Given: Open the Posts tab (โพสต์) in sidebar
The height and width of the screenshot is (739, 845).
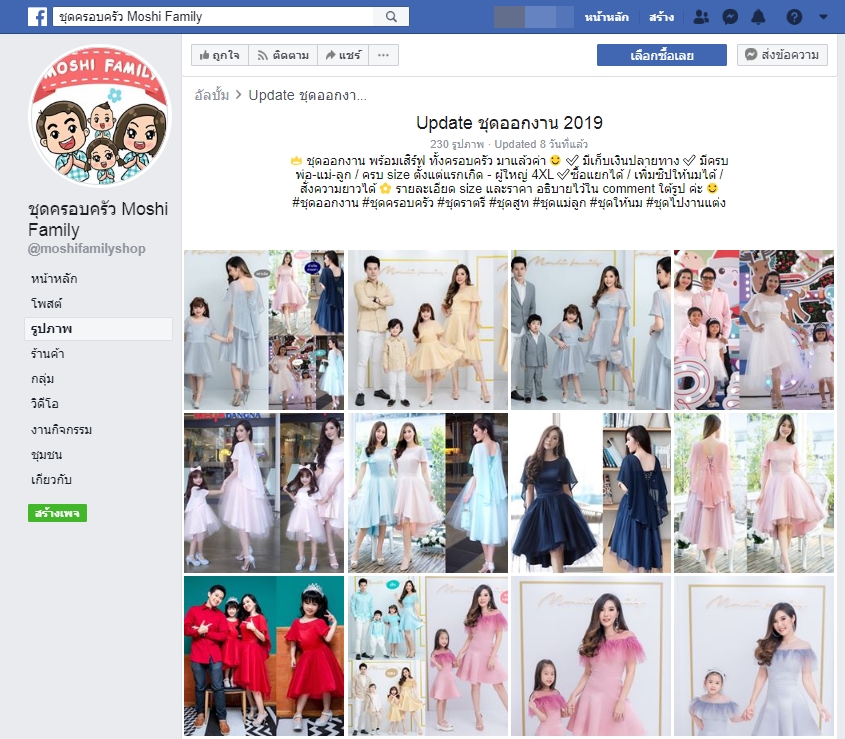Looking at the screenshot, I should tap(47, 303).
